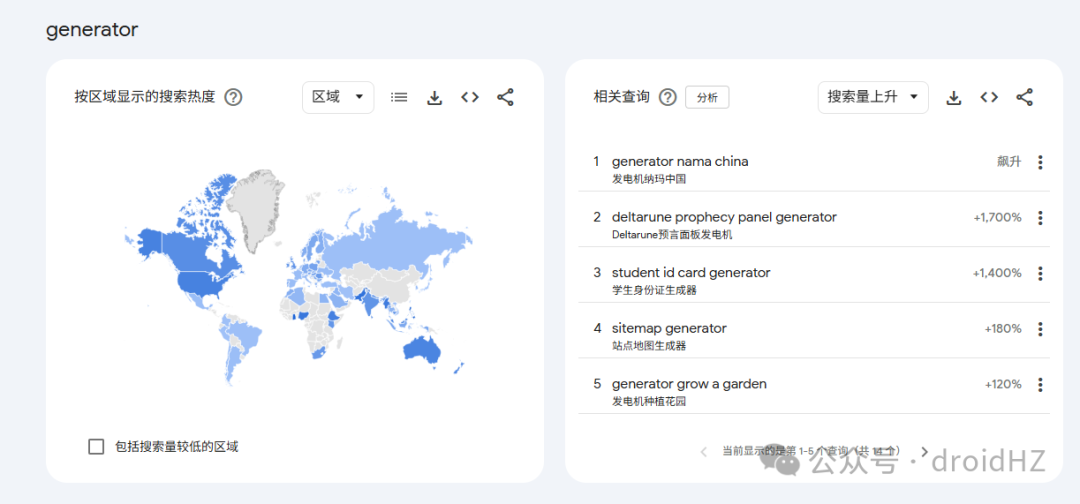Click translation text 站点地图生成器
Image resolution: width=1080 pixels, height=504 pixels.
click(649, 346)
